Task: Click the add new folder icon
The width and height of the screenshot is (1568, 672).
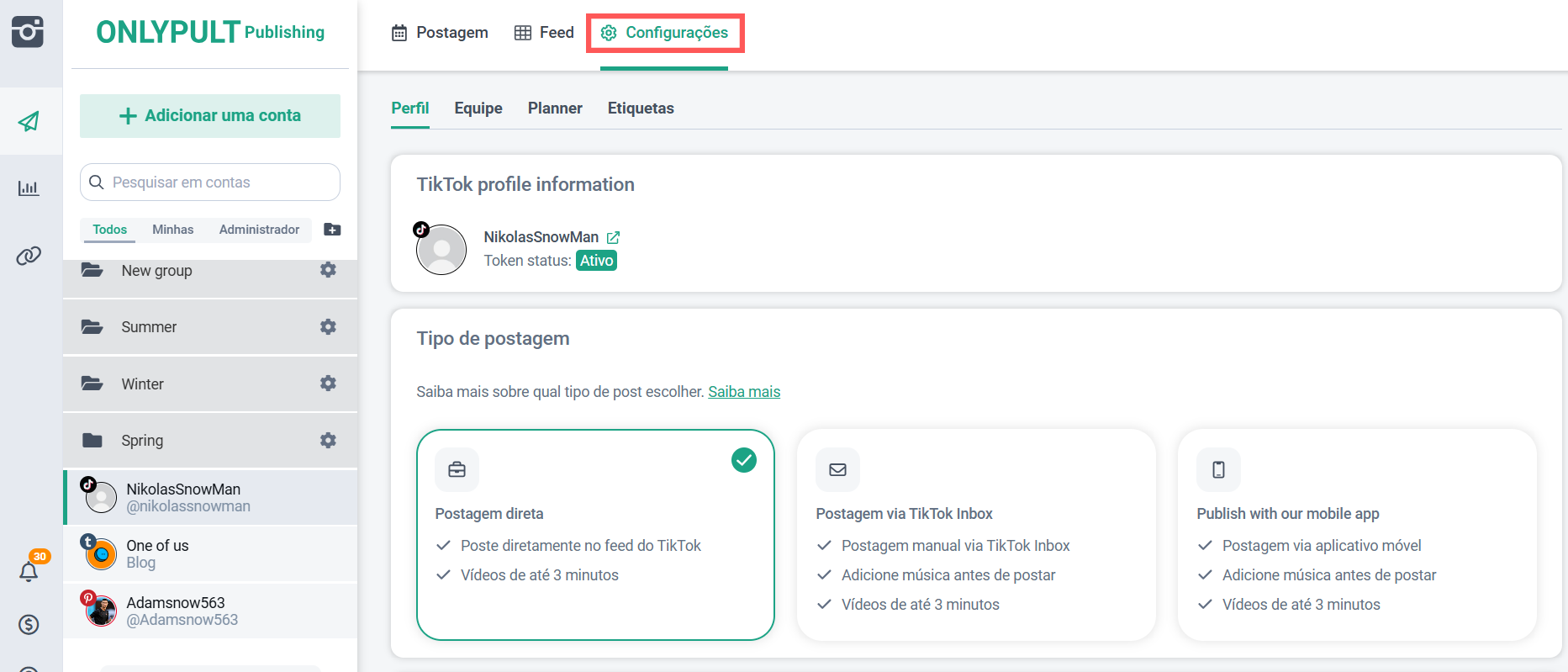Action: pyautogui.click(x=332, y=230)
